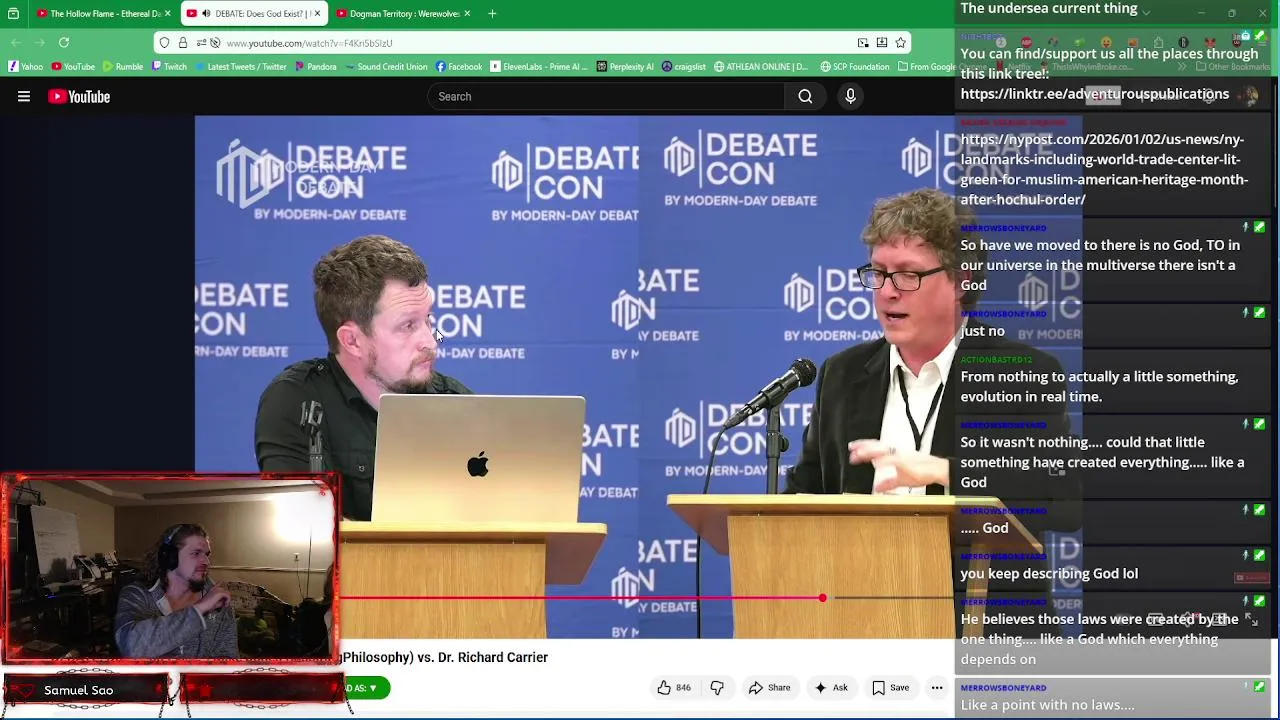Click the Ask AI button under video
The height and width of the screenshot is (720, 1280).
coord(831,688)
